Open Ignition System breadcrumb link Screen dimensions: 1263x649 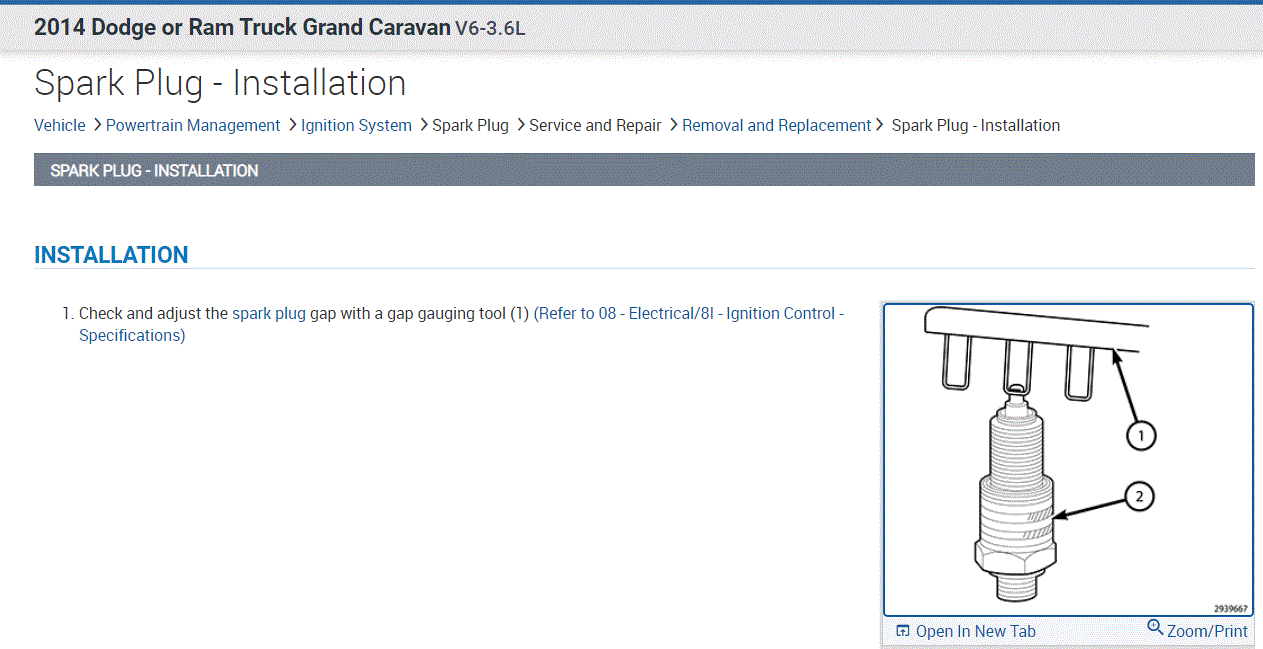(x=356, y=125)
